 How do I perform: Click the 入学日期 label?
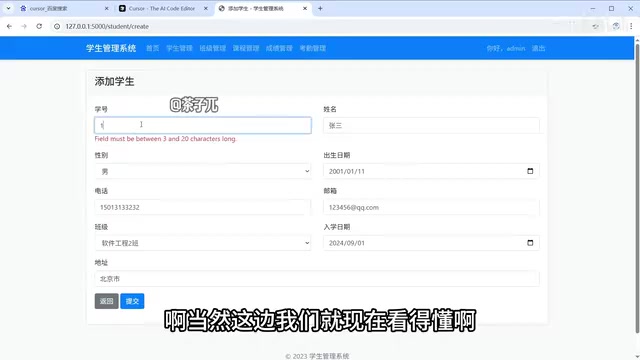pos(337,227)
